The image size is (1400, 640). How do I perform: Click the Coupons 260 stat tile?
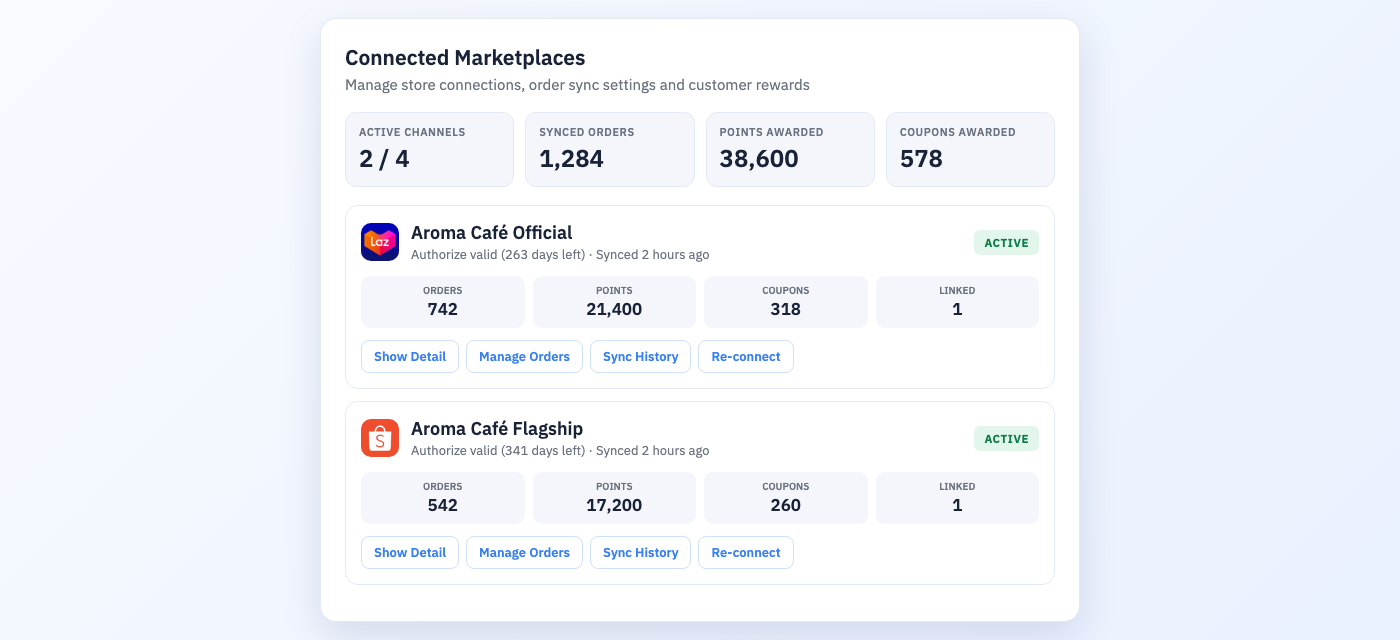(786, 498)
